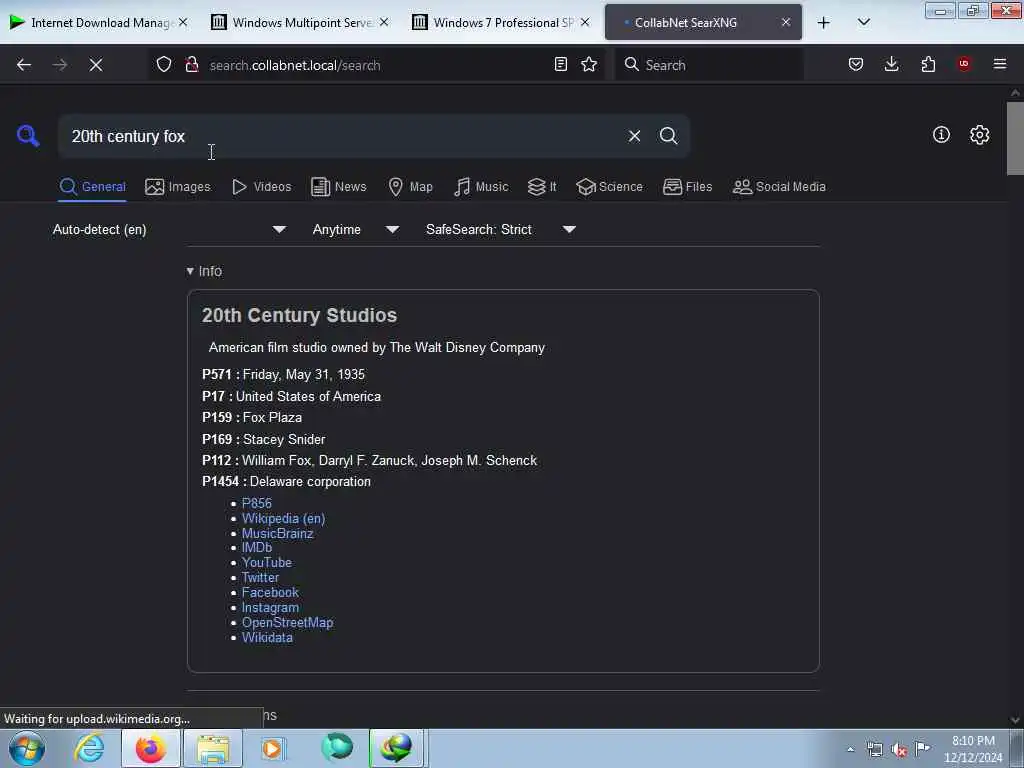Click muted volume icon in tray
1024x768 pixels.
899,750
